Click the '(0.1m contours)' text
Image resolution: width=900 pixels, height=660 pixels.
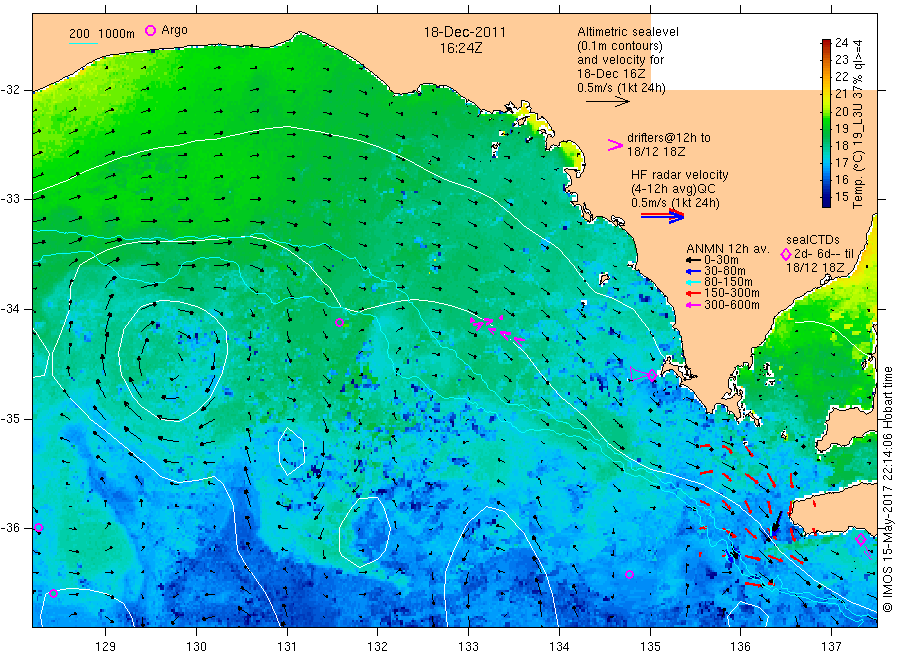[620, 46]
